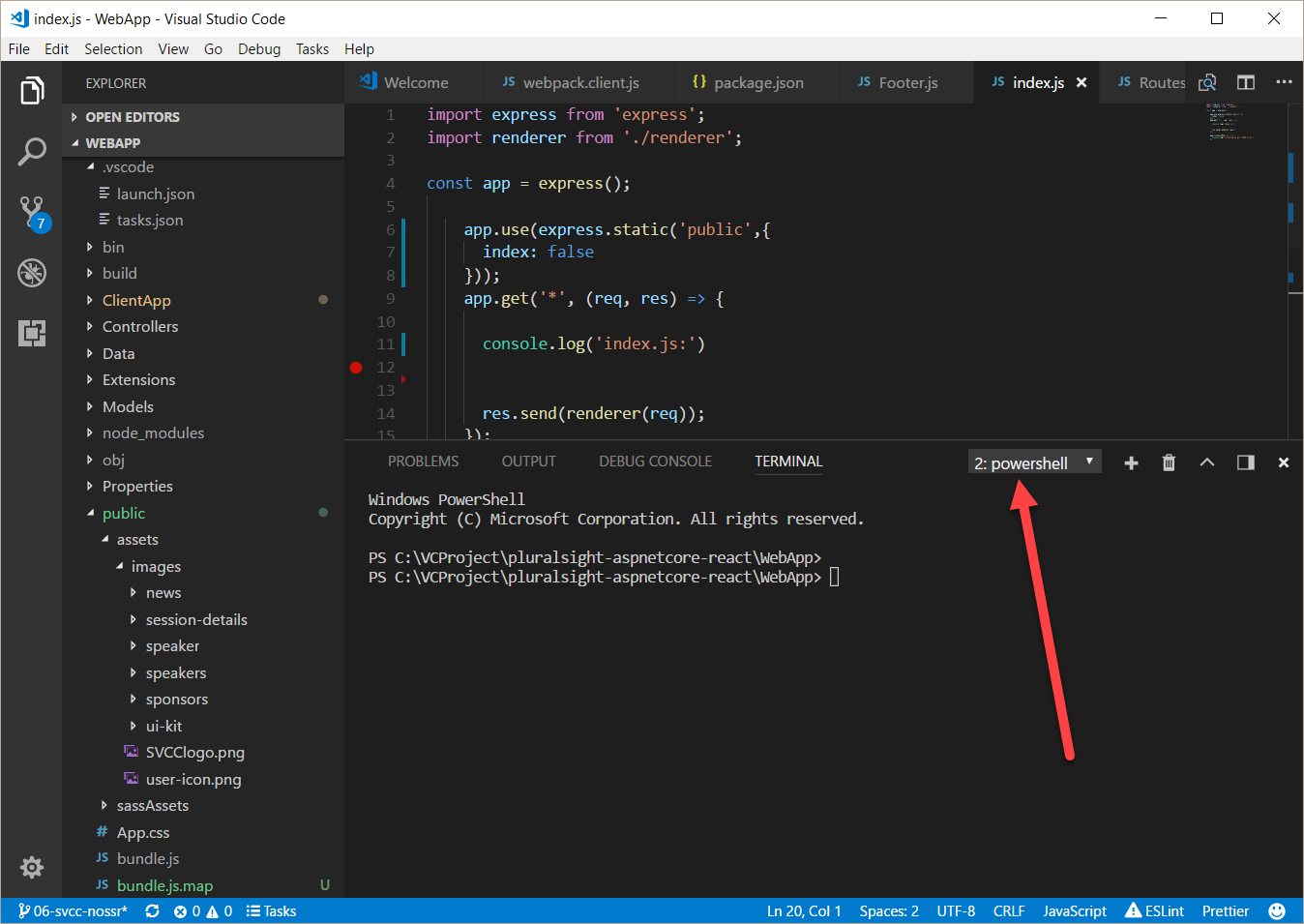Select JavaScript language mode in status bar
Image resolution: width=1304 pixels, height=924 pixels.
tap(1075, 911)
